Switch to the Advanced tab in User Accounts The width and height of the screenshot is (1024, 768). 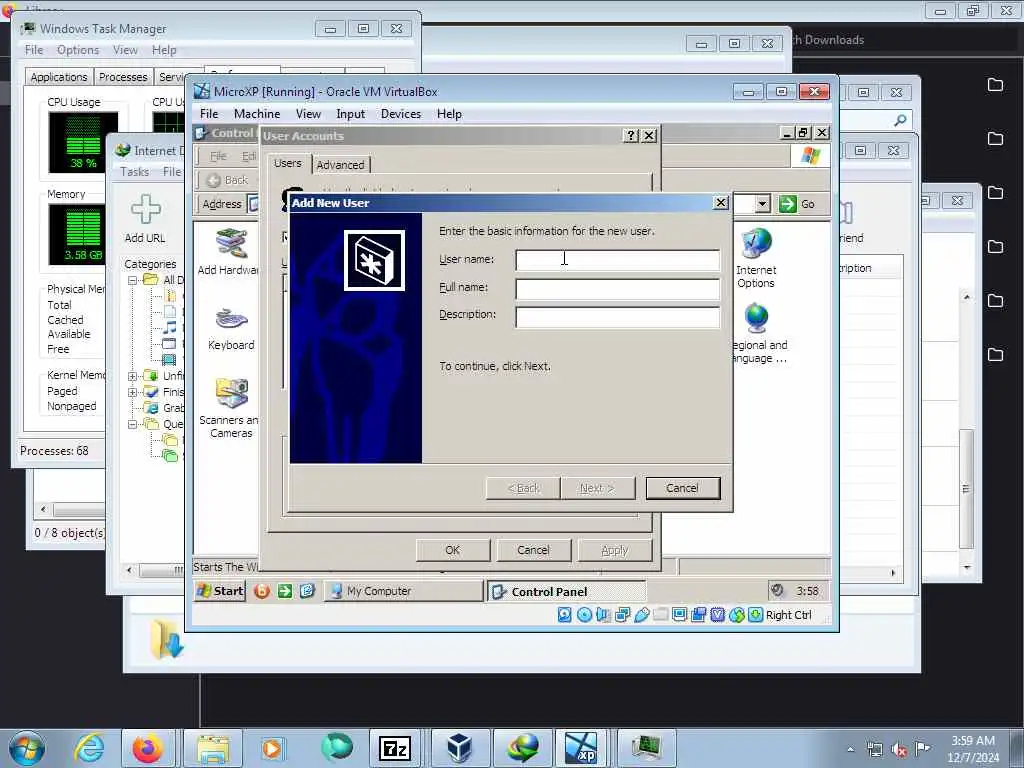(340, 165)
